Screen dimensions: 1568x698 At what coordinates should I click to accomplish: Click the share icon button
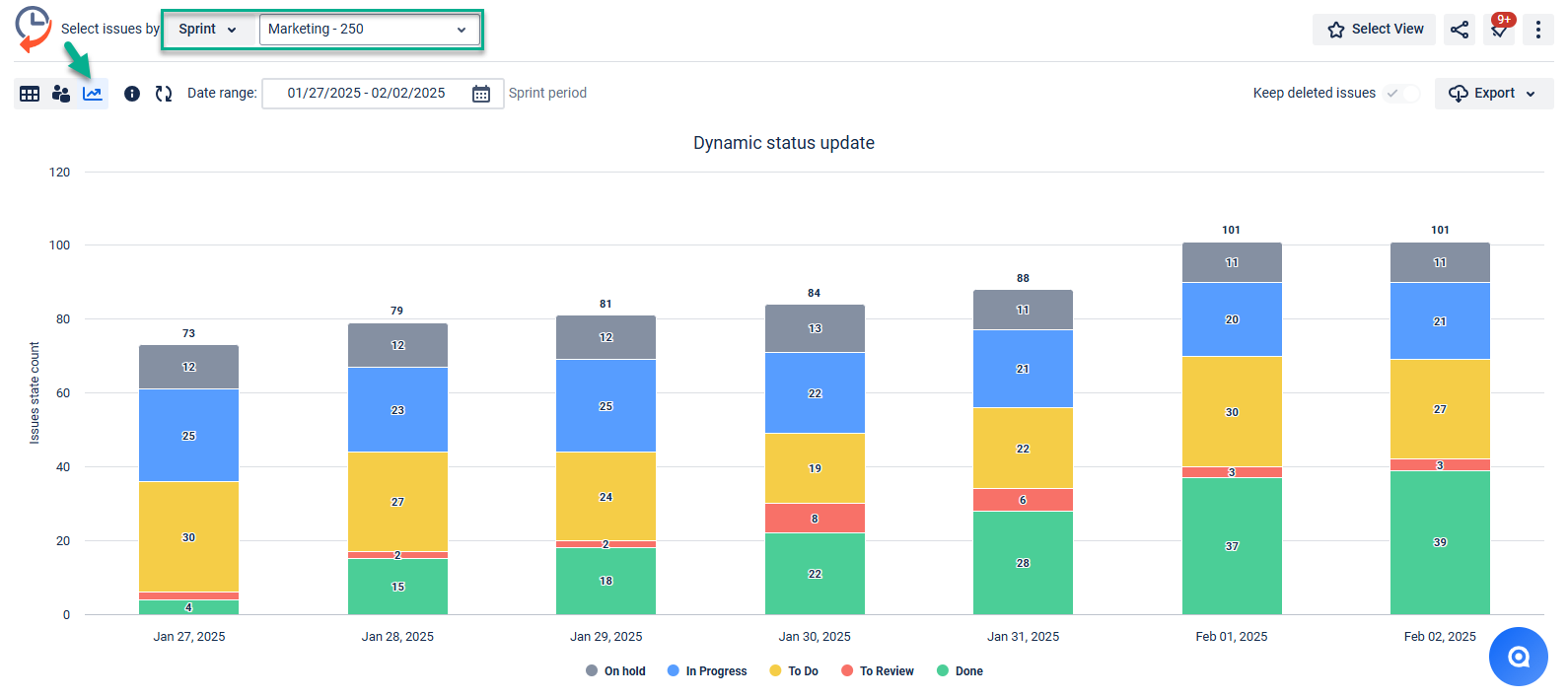pos(1460,30)
